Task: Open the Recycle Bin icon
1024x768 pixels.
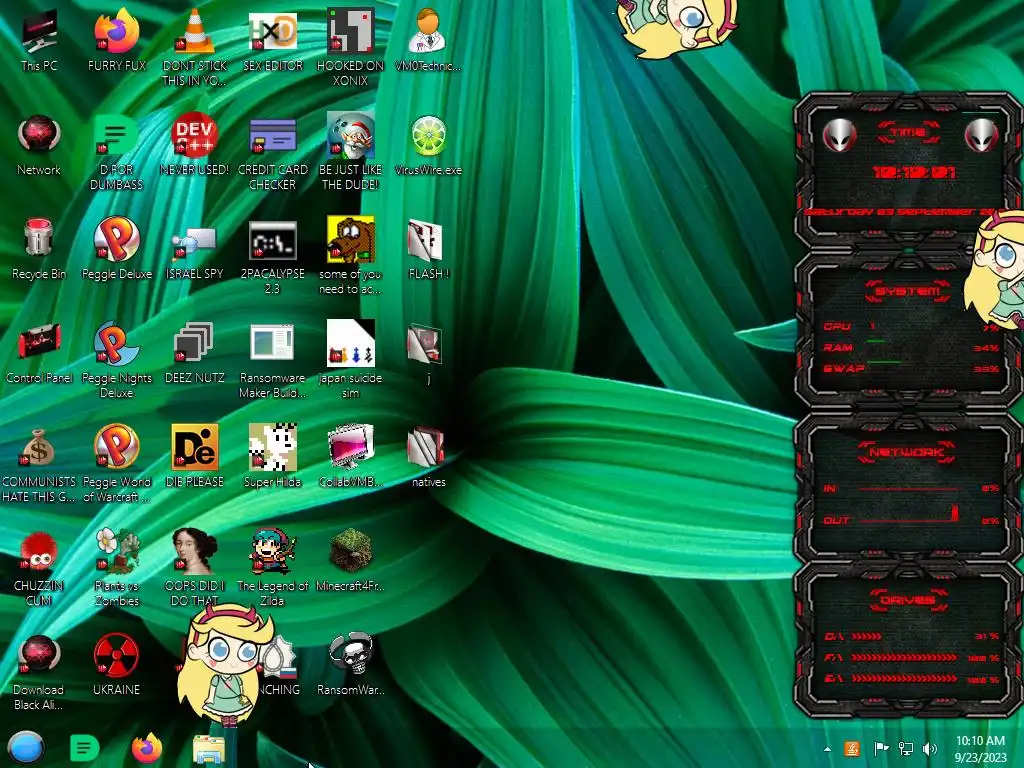Action: point(39,249)
